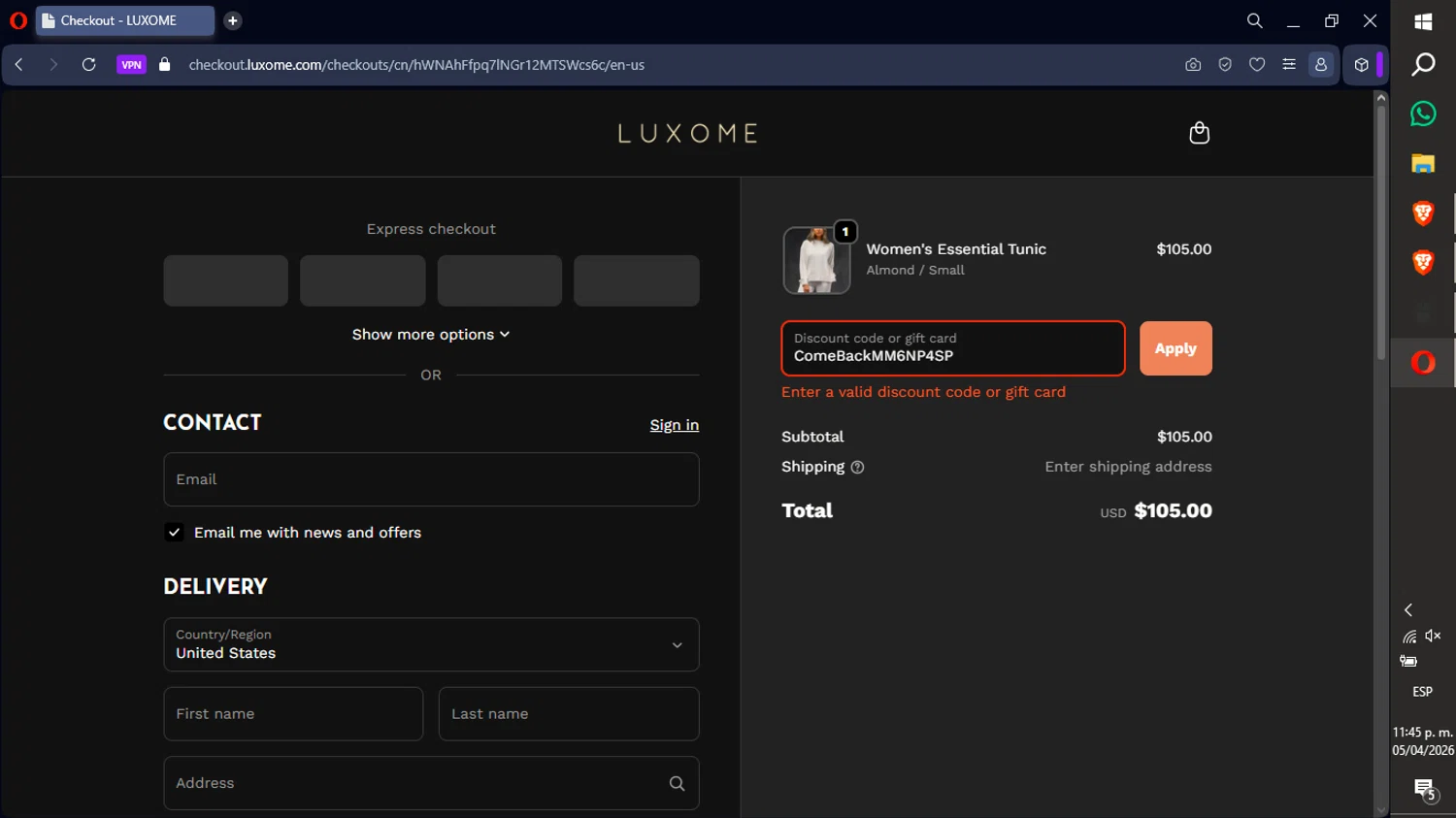Click the Opera menu logo
Image resolution: width=1456 pixels, height=818 pixels.
pyautogui.click(x=17, y=20)
